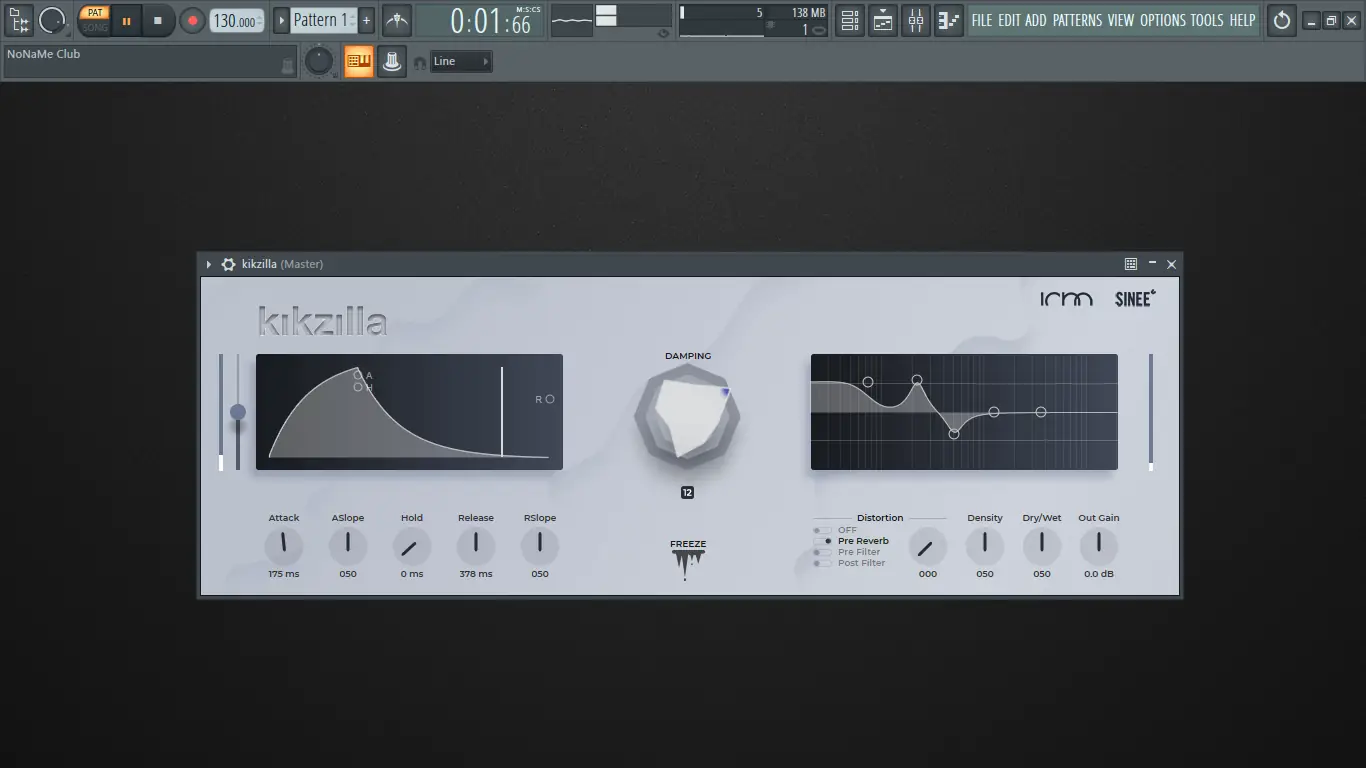Open the piano roll icon

[x=949, y=20]
